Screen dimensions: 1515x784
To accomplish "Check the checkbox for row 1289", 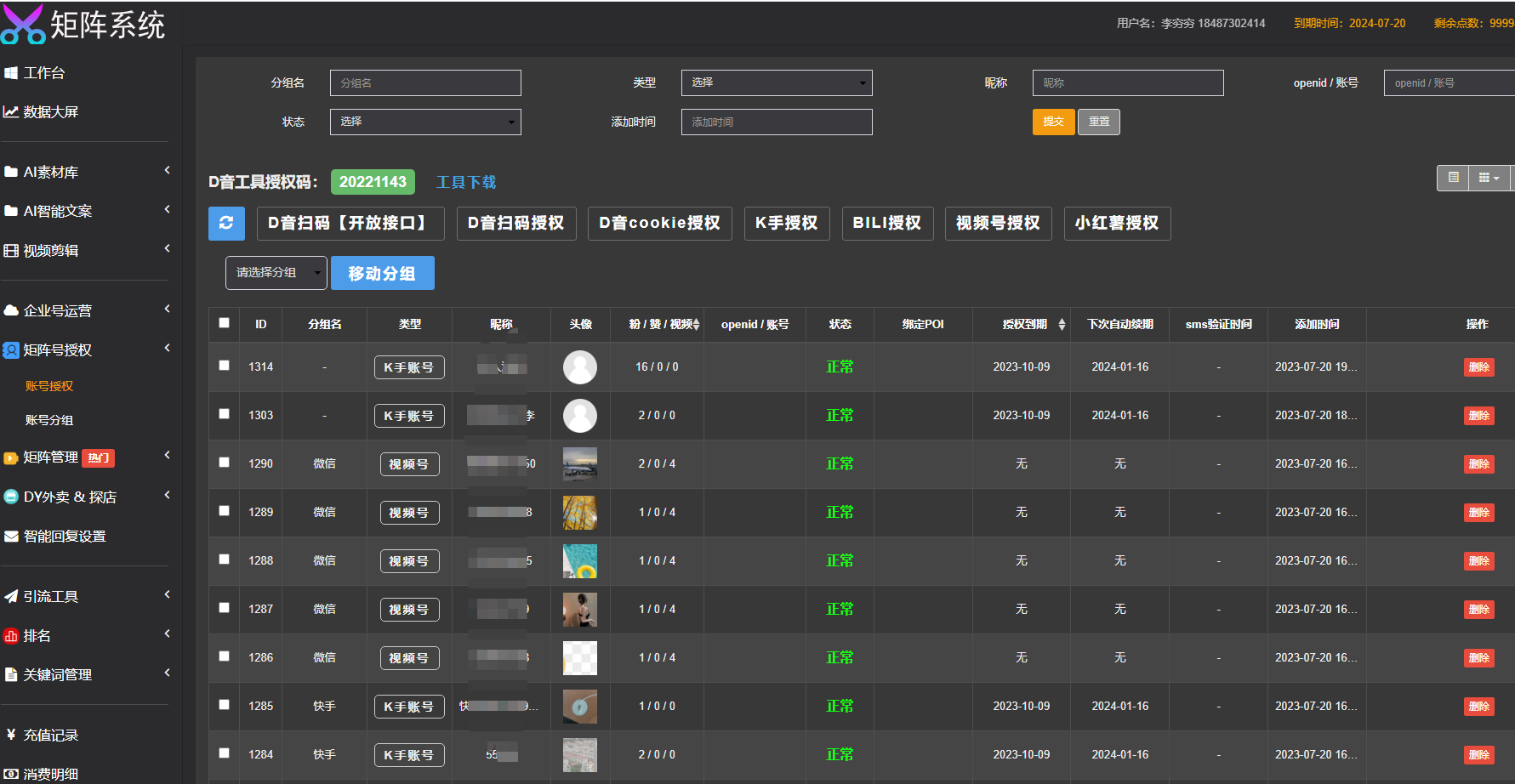I will (x=225, y=511).
